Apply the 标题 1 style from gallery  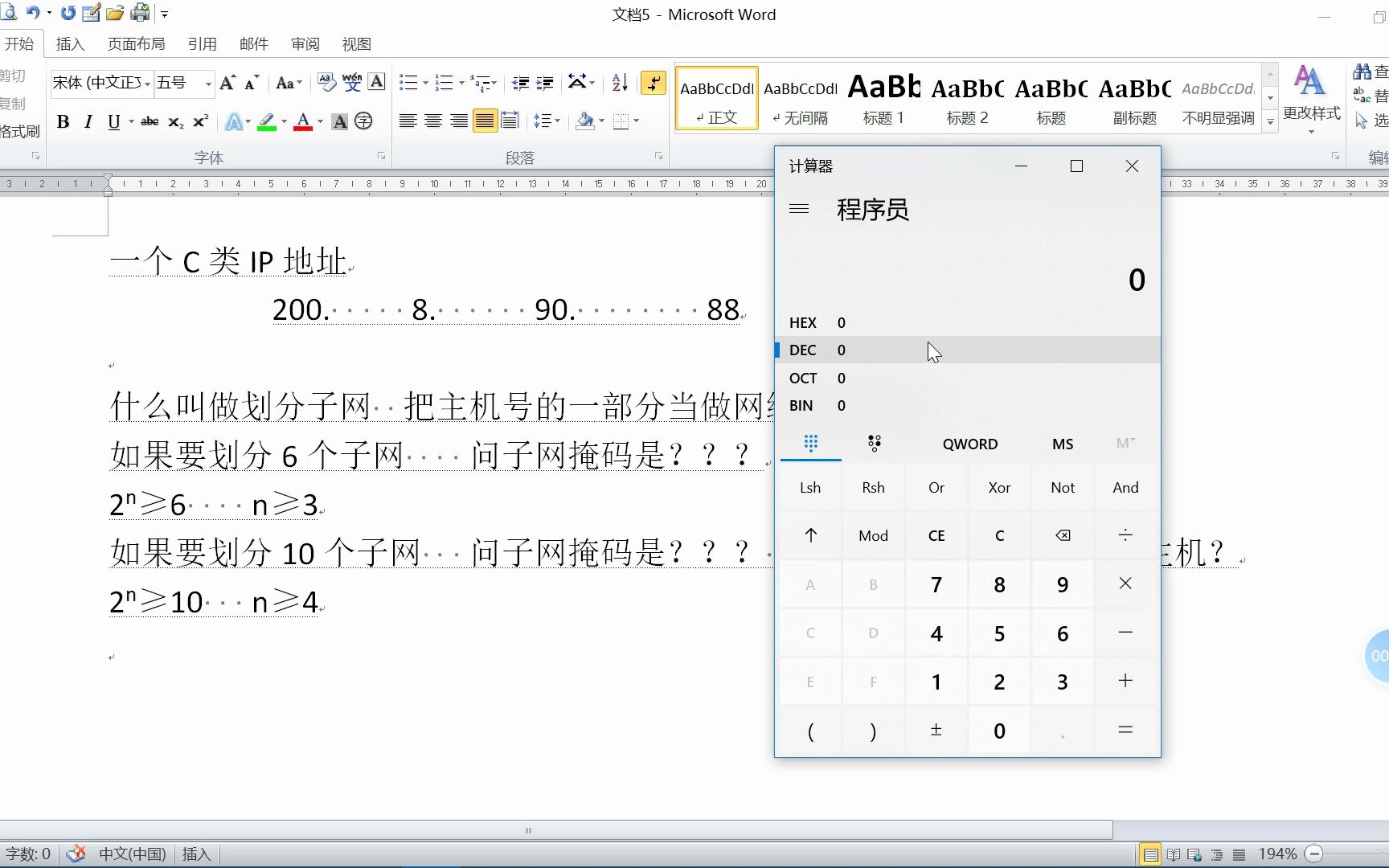pyautogui.click(x=883, y=97)
